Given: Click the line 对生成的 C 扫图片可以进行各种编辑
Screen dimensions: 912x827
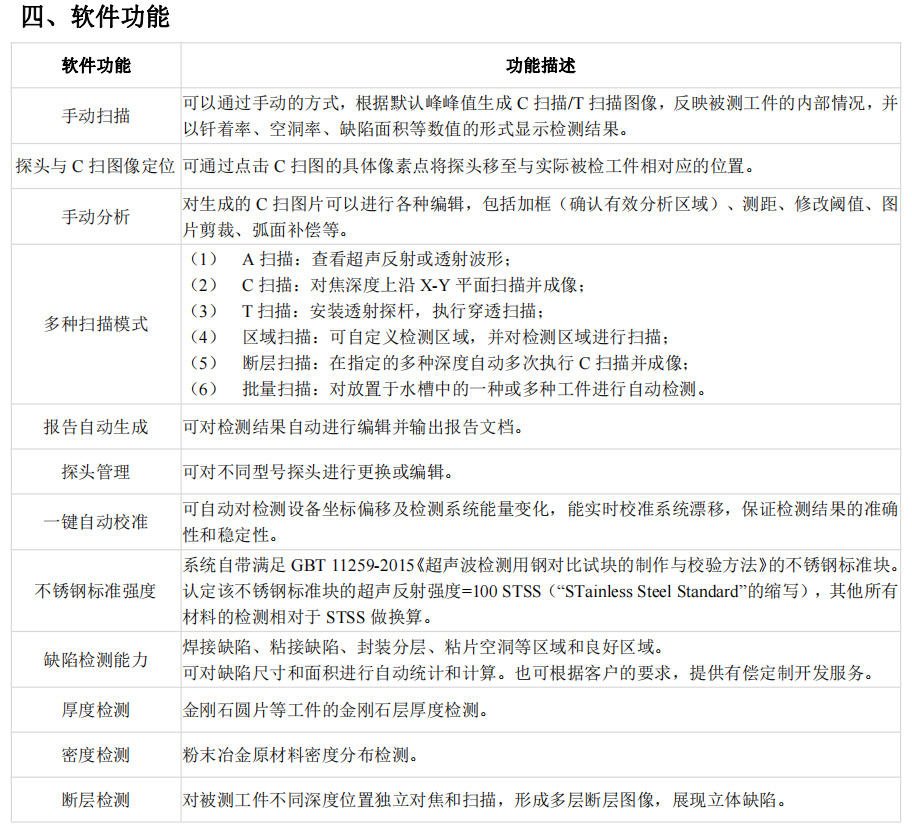Looking at the screenshot, I should click(540, 204).
